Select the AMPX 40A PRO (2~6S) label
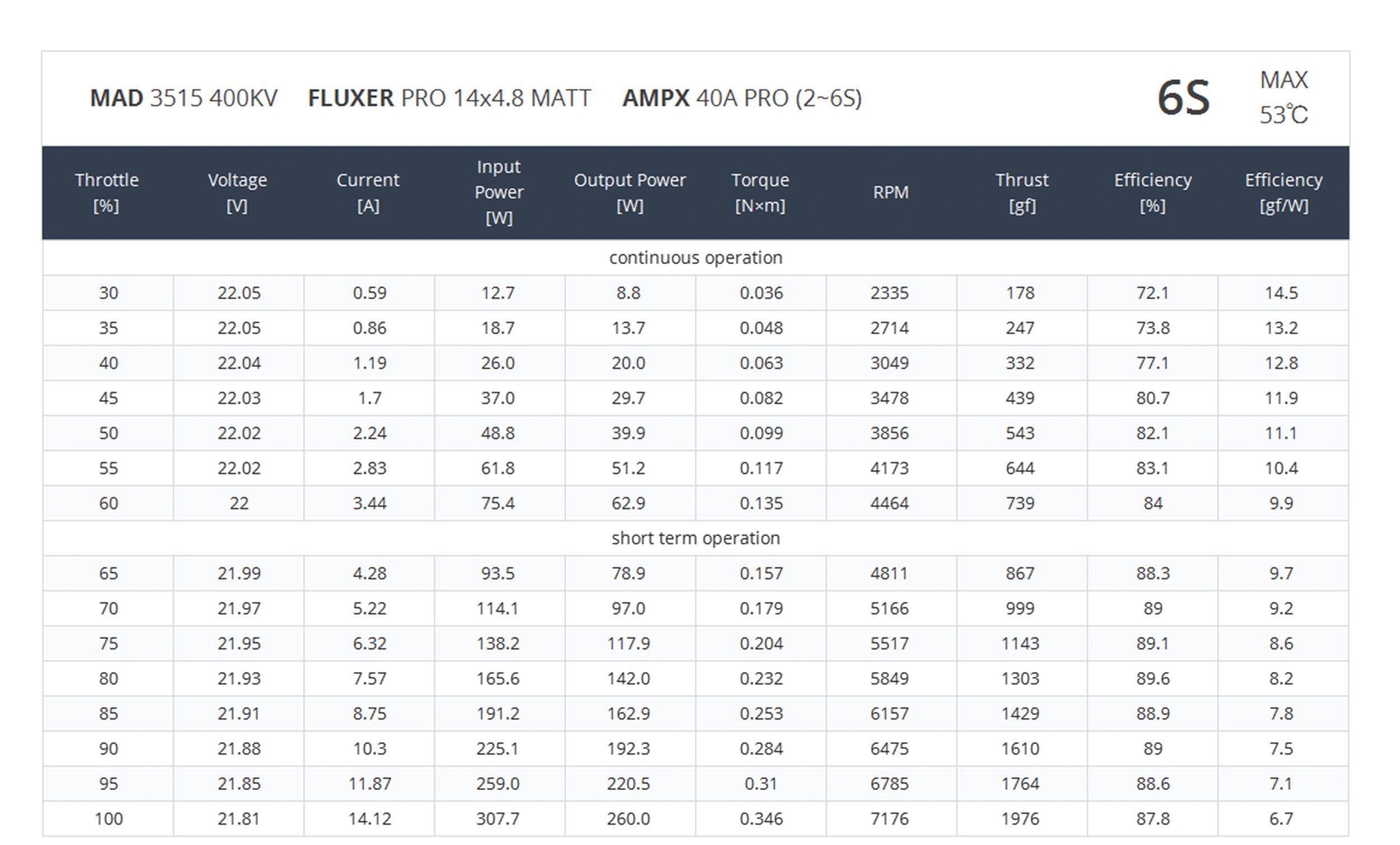The height and width of the screenshot is (845, 1400). pos(741,99)
